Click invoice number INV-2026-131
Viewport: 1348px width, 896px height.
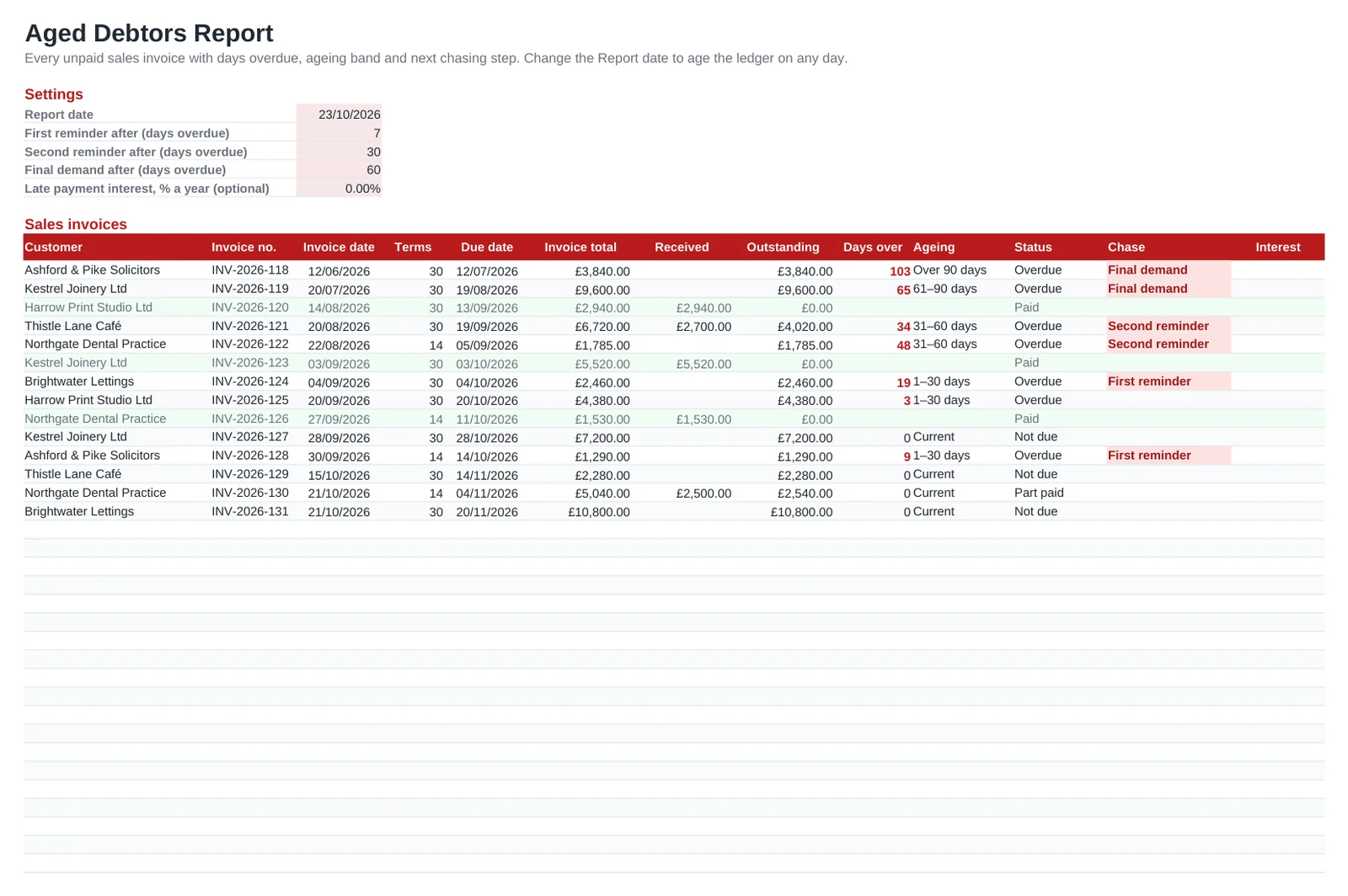[250, 511]
